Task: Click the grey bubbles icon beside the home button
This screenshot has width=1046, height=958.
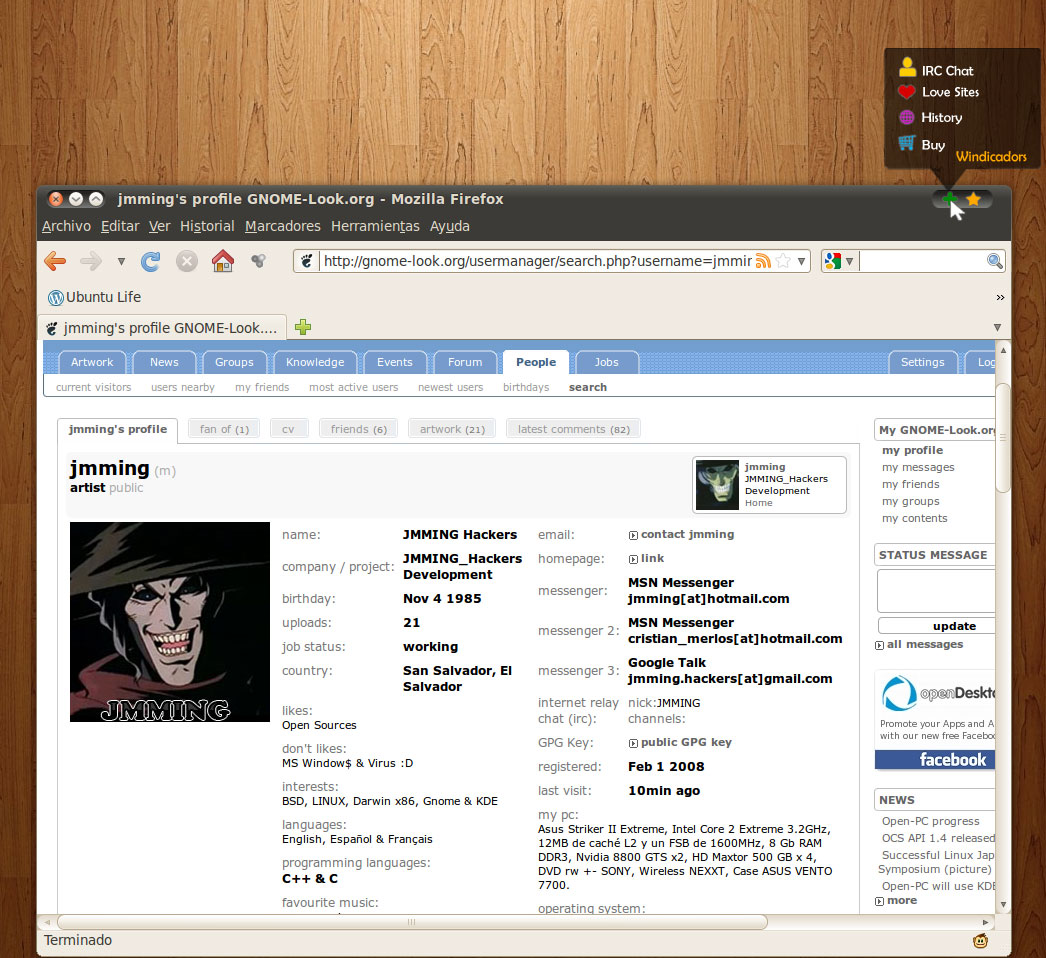Action: (258, 261)
